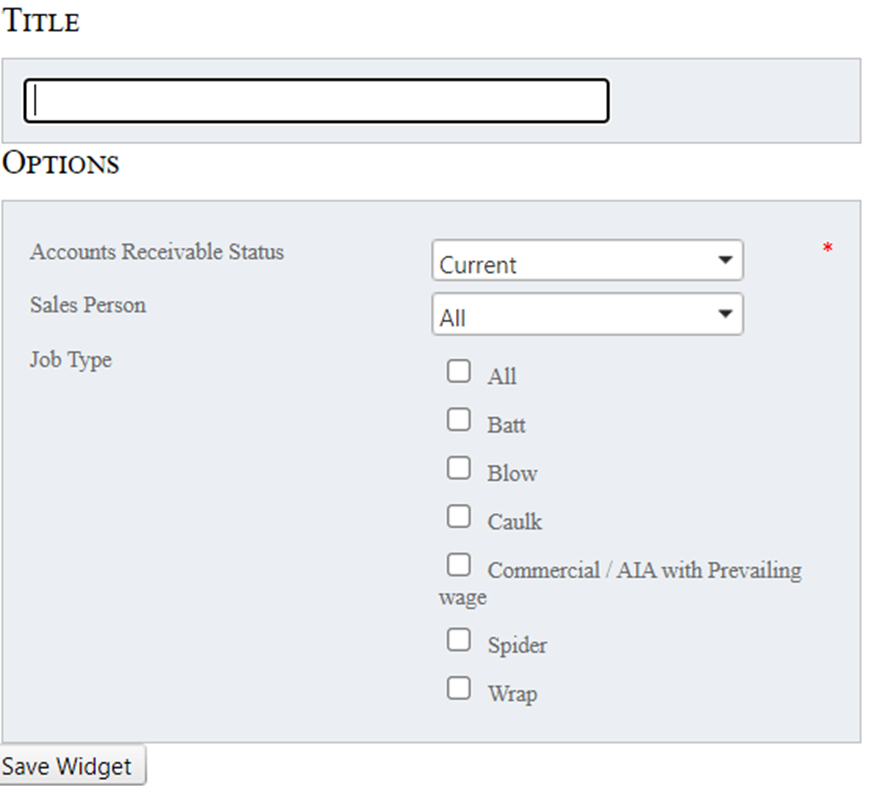Click the arrow on the Sales Person combo box
The height and width of the screenshot is (798, 888).
click(725, 315)
